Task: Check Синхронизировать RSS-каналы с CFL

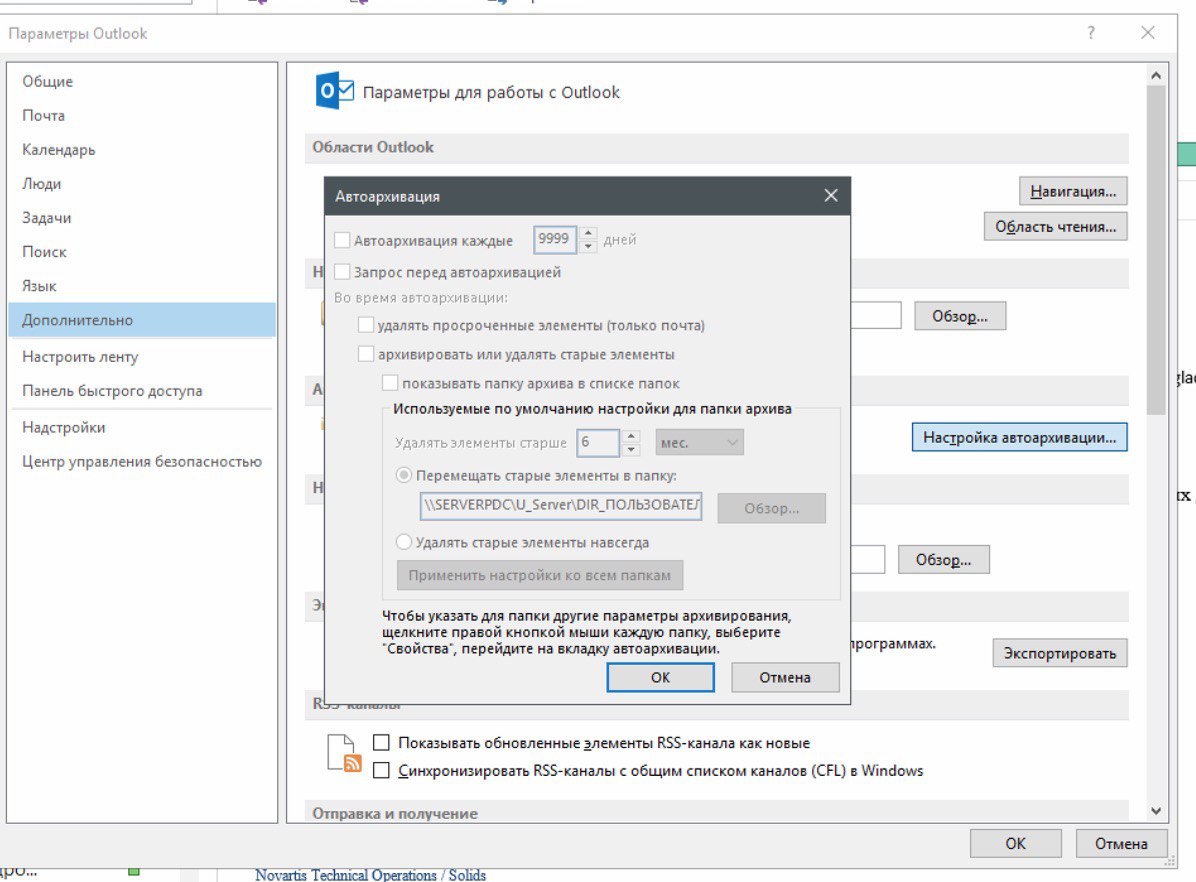Action: tap(381, 771)
